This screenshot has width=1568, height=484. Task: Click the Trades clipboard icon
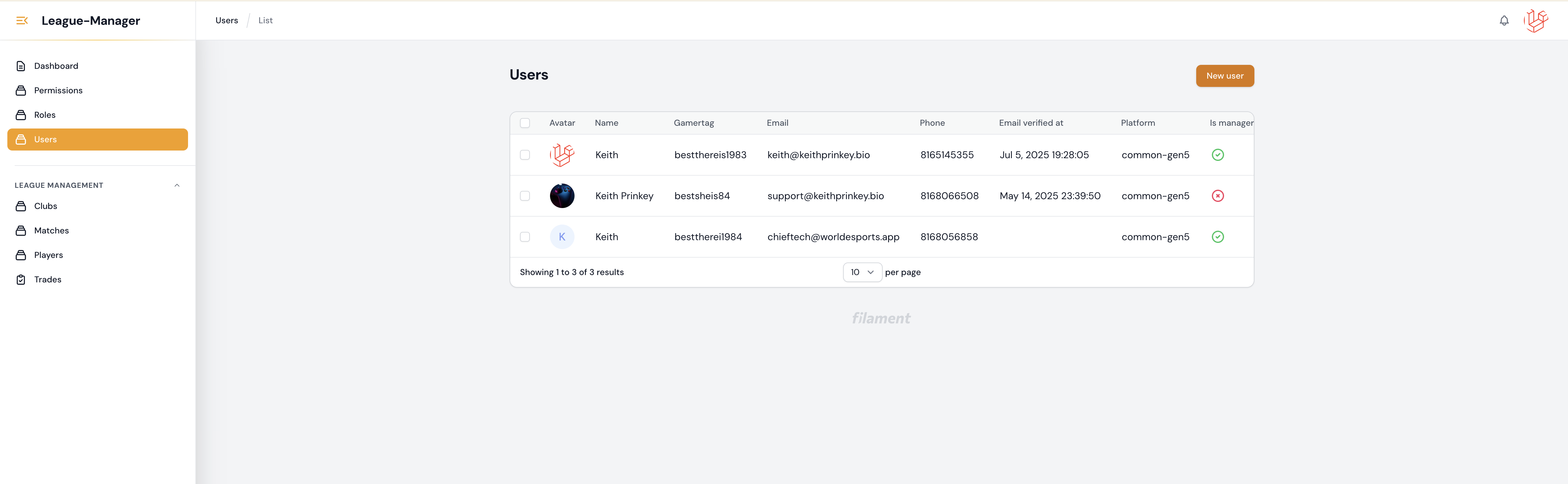21,280
